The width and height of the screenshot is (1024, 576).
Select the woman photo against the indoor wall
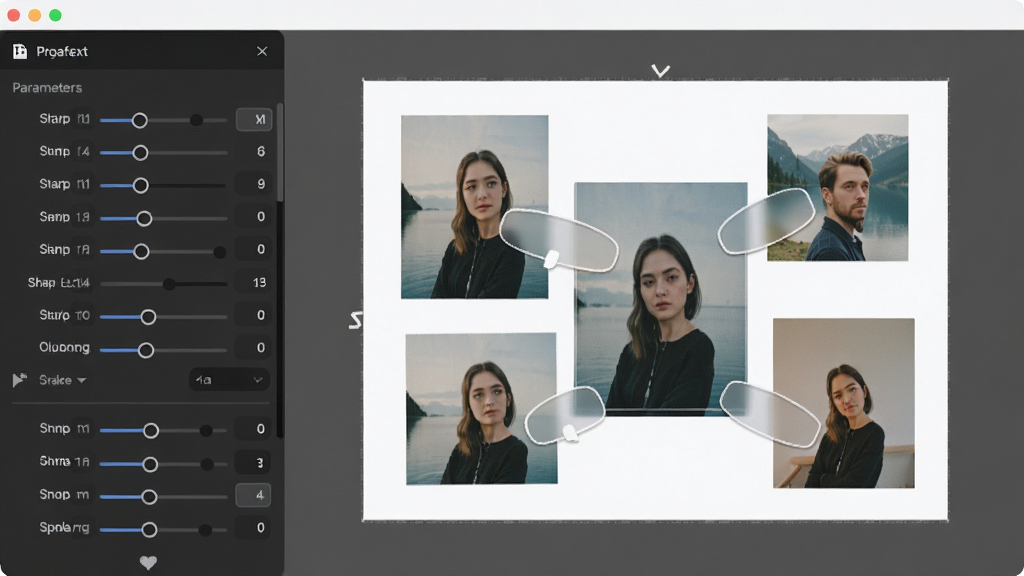point(844,403)
